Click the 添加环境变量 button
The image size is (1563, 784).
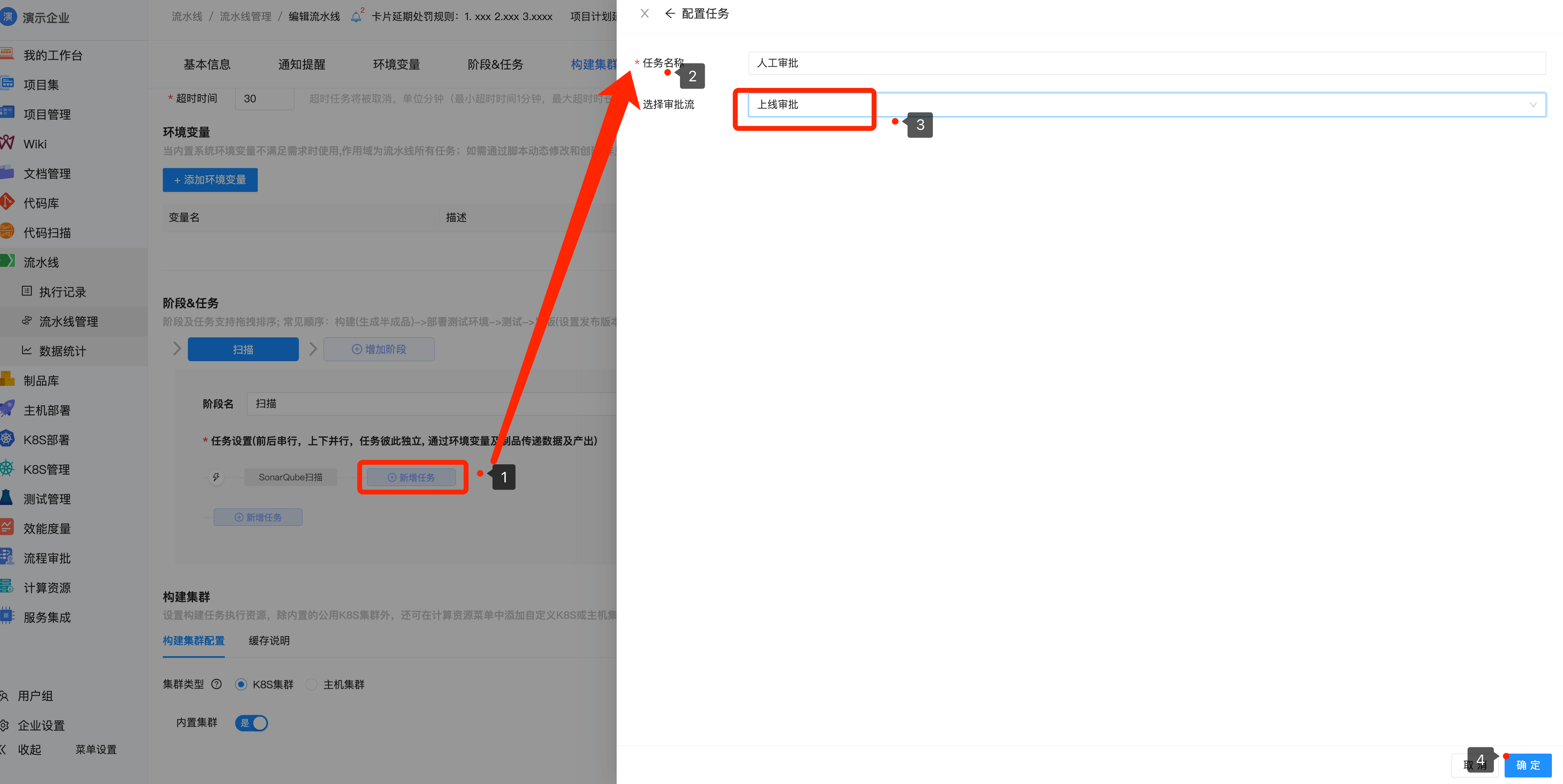(x=210, y=180)
